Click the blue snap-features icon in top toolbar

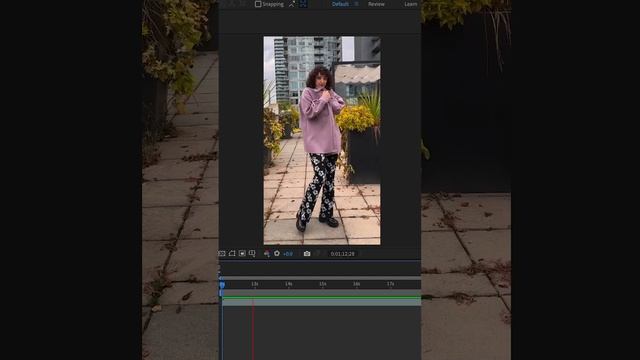(x=303, y=4)
